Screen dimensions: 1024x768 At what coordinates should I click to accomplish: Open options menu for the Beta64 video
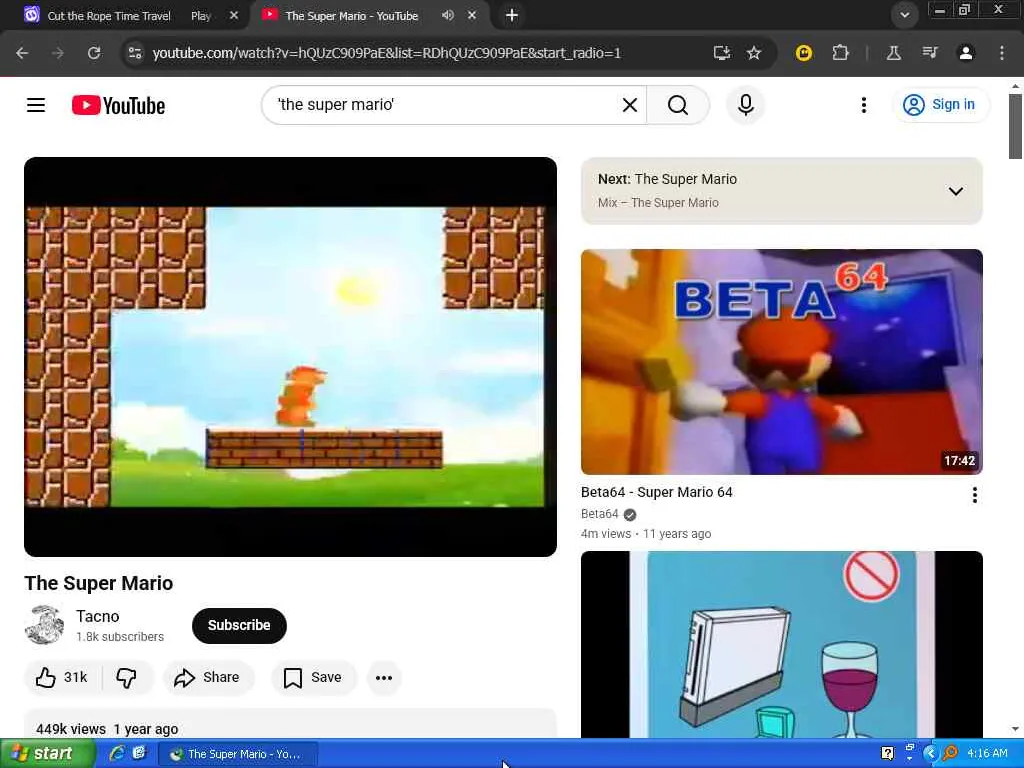tap(974, 495)
